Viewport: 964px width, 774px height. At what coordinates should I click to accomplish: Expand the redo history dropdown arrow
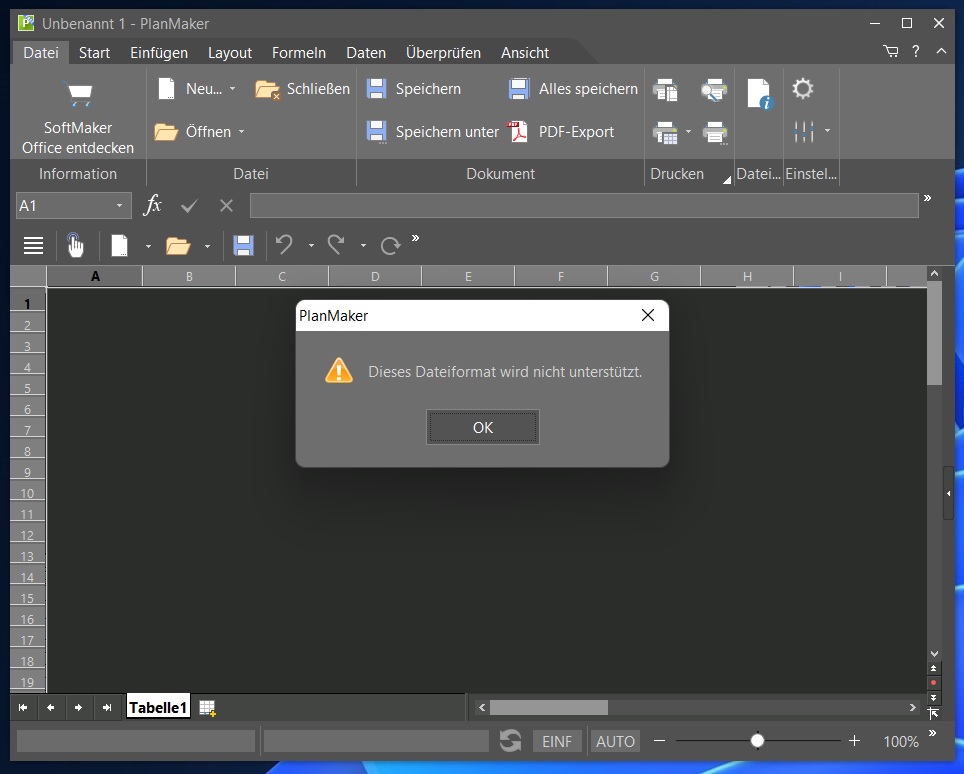(363, 245)
